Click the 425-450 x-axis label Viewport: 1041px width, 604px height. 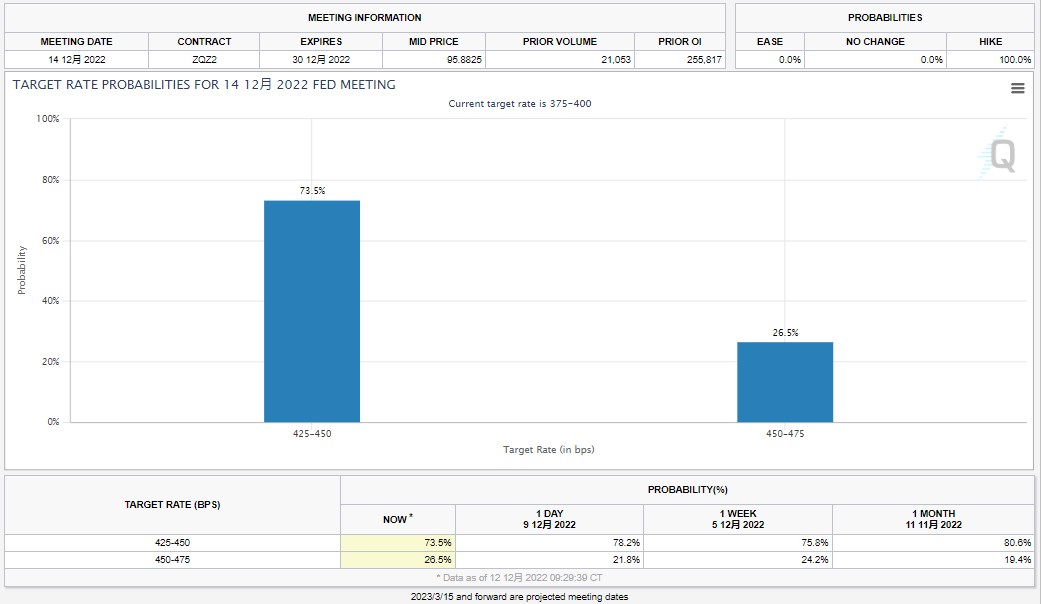coord(312,433)
